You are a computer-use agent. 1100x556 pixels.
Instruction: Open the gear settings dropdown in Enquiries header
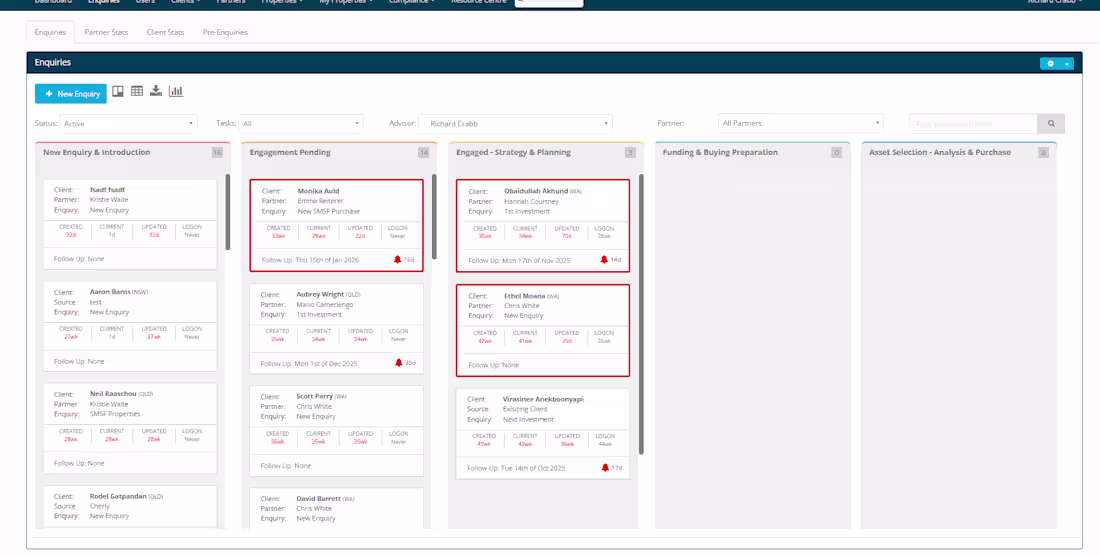click(x=1057, y=63)
